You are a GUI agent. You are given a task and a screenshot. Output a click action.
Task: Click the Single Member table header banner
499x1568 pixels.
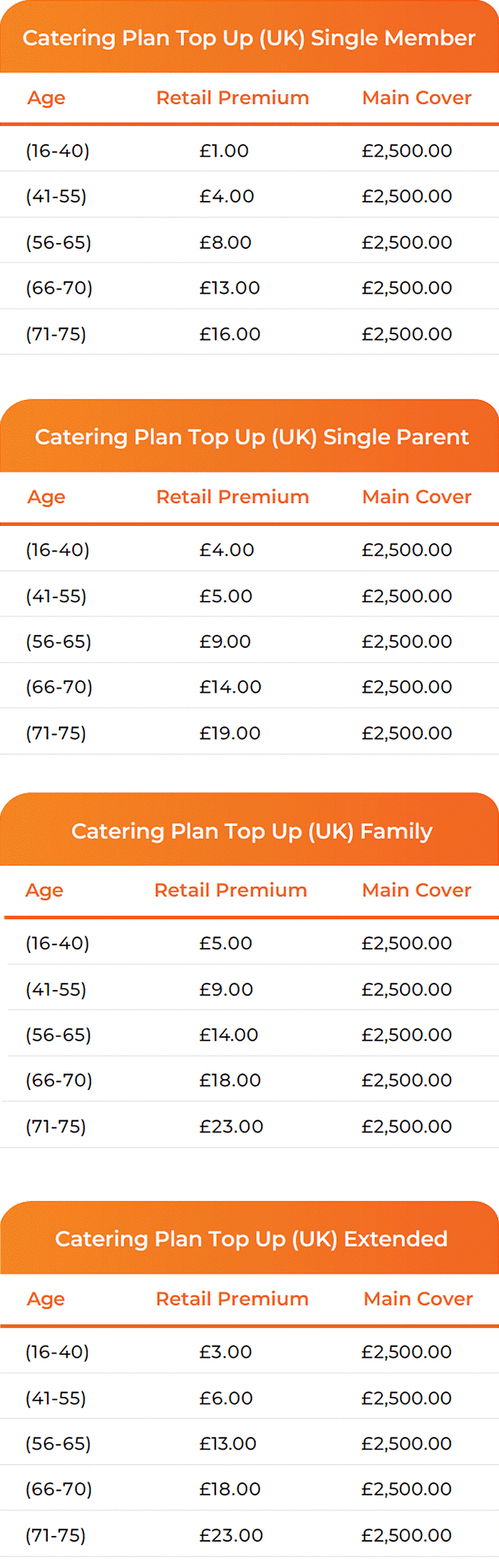point(249,37)
